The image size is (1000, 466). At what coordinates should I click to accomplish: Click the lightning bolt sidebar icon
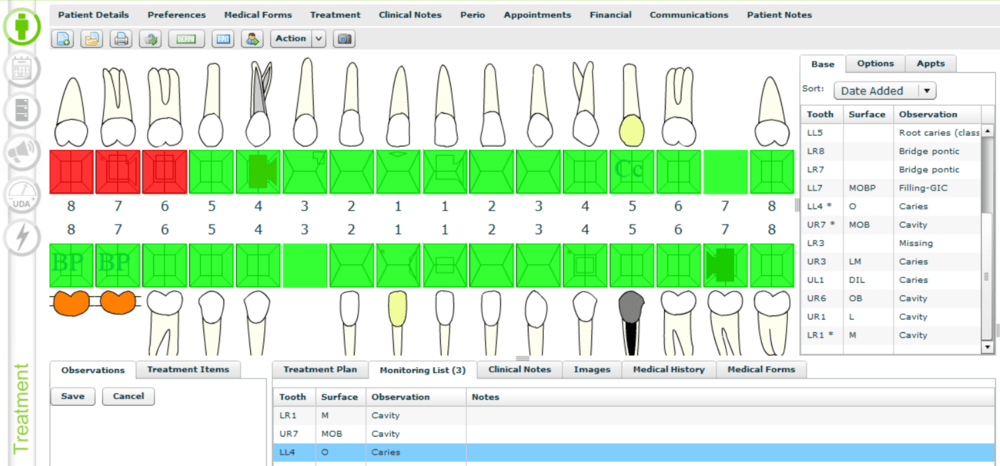click(21, 237)
